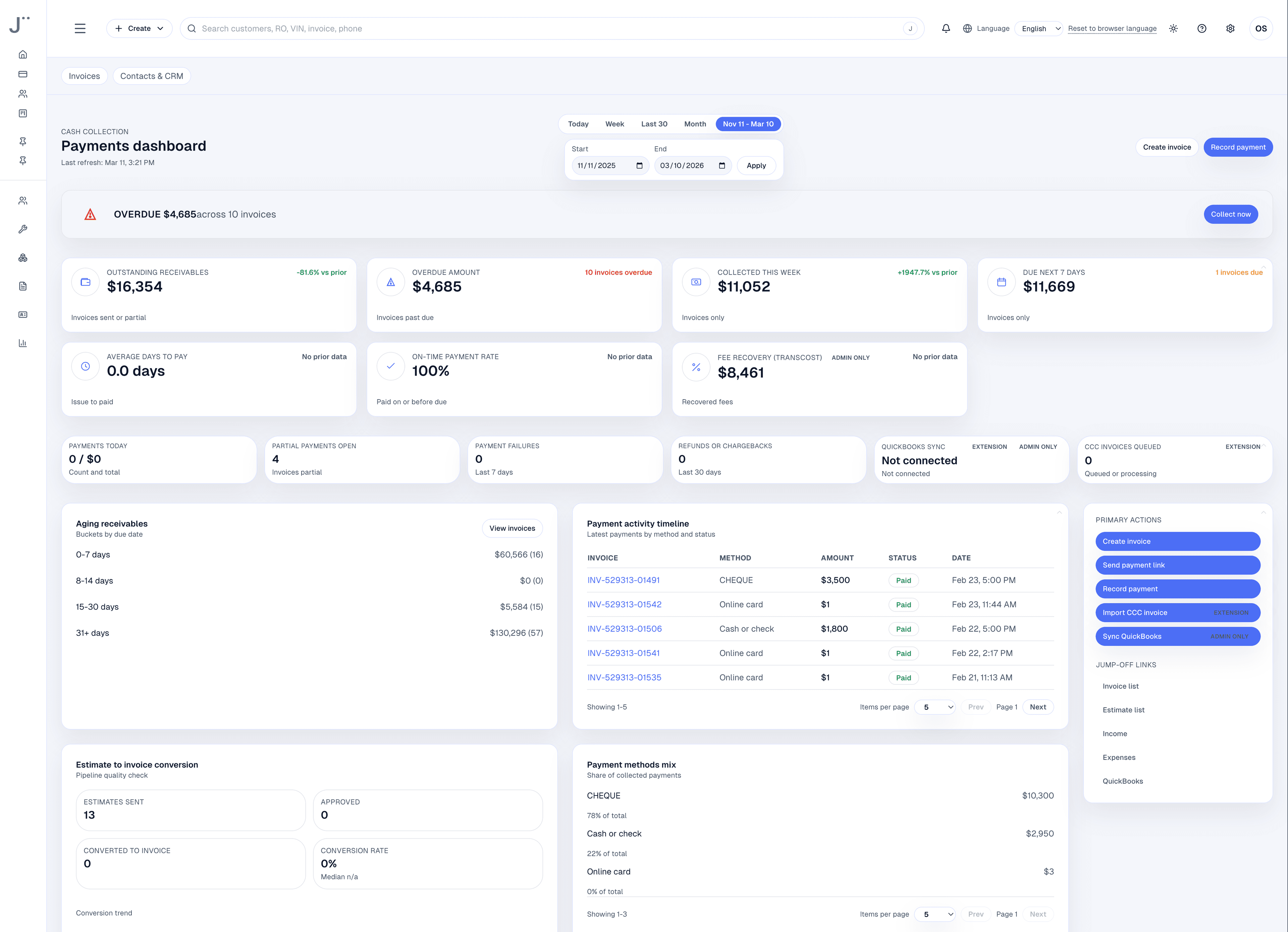1288x932 pixels.
Task: Open the home icon in the sidebar
Action: [23, 54]
